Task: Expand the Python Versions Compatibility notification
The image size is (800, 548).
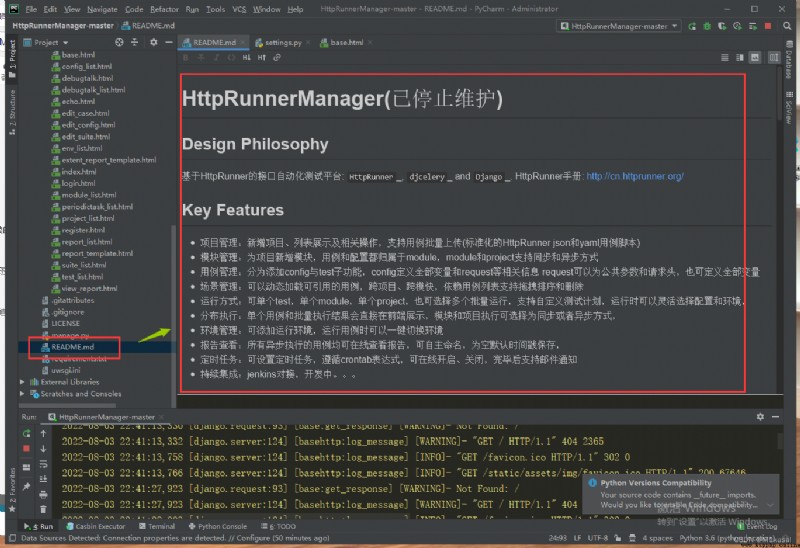Action: (770, 505)
